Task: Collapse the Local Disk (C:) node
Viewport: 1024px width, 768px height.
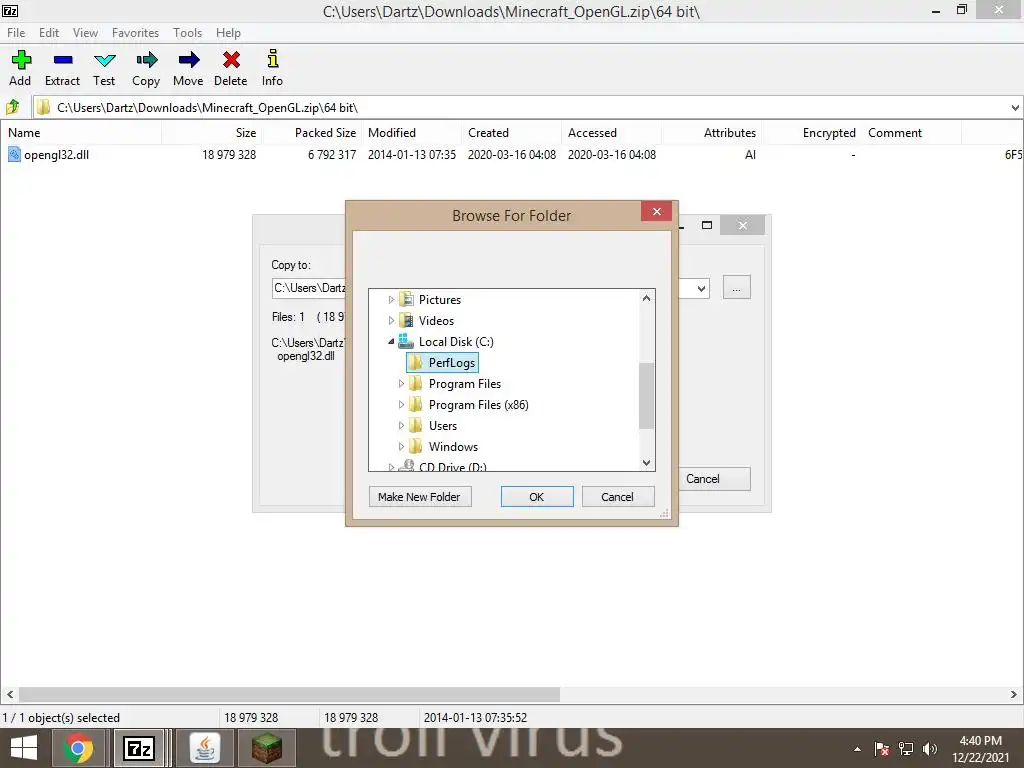Action: pyautogui.click(x=391, y=341)
